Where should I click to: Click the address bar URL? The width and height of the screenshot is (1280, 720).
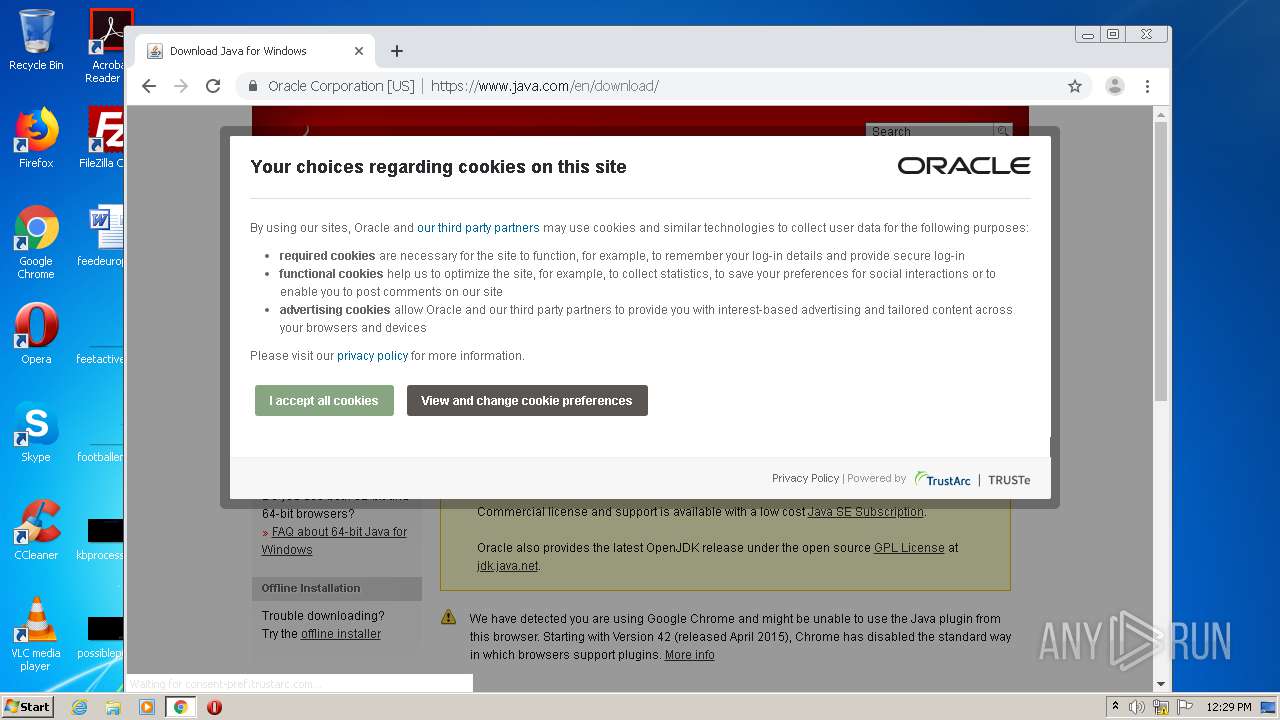coord(545,86)
